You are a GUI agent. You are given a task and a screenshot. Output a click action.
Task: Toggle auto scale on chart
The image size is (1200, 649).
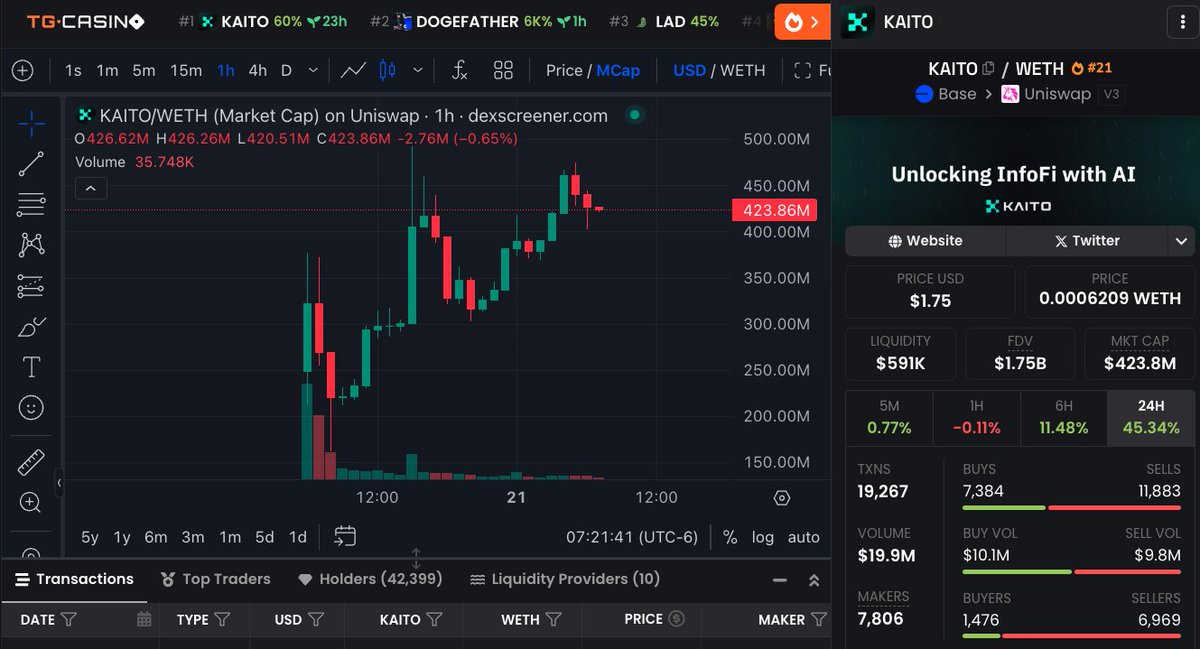[x=804, y=537]
